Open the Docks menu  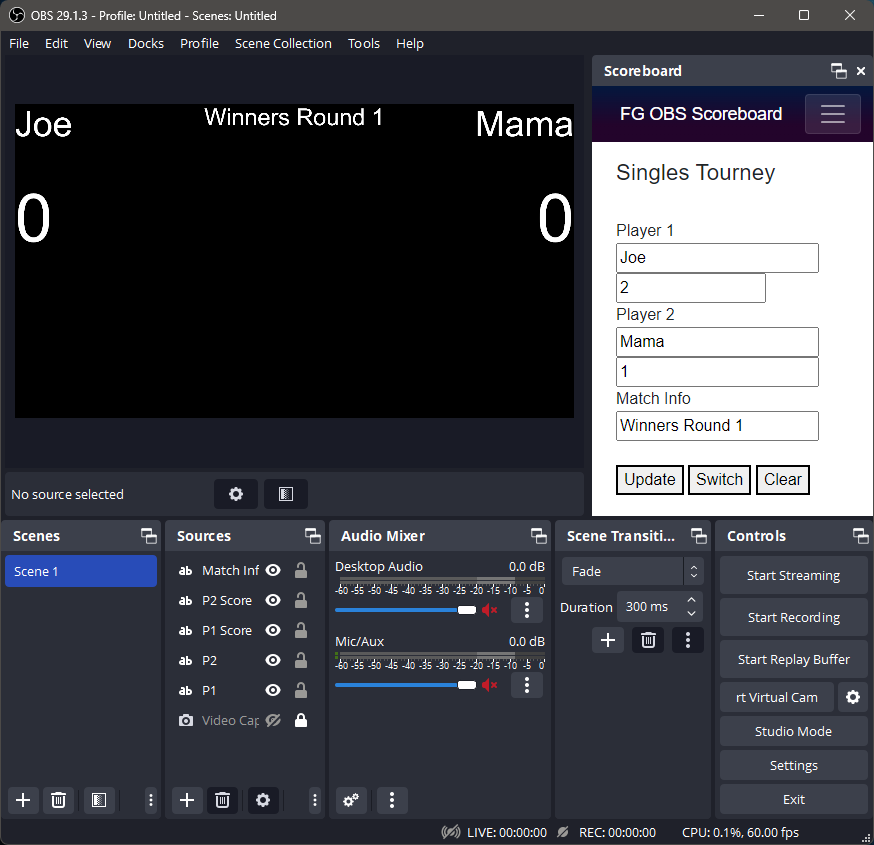(x=145, y=43)
